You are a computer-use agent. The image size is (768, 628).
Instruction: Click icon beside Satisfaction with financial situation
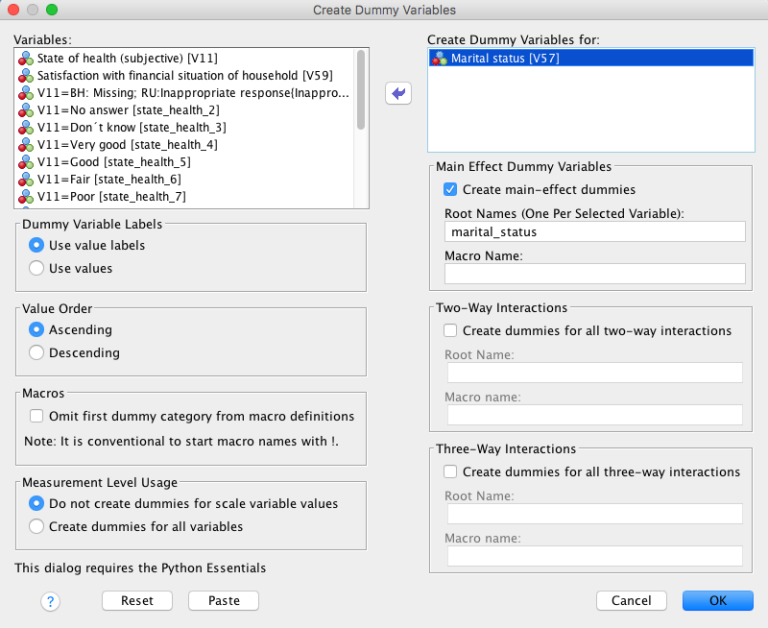pyautogui.click(x=25, y=76)
